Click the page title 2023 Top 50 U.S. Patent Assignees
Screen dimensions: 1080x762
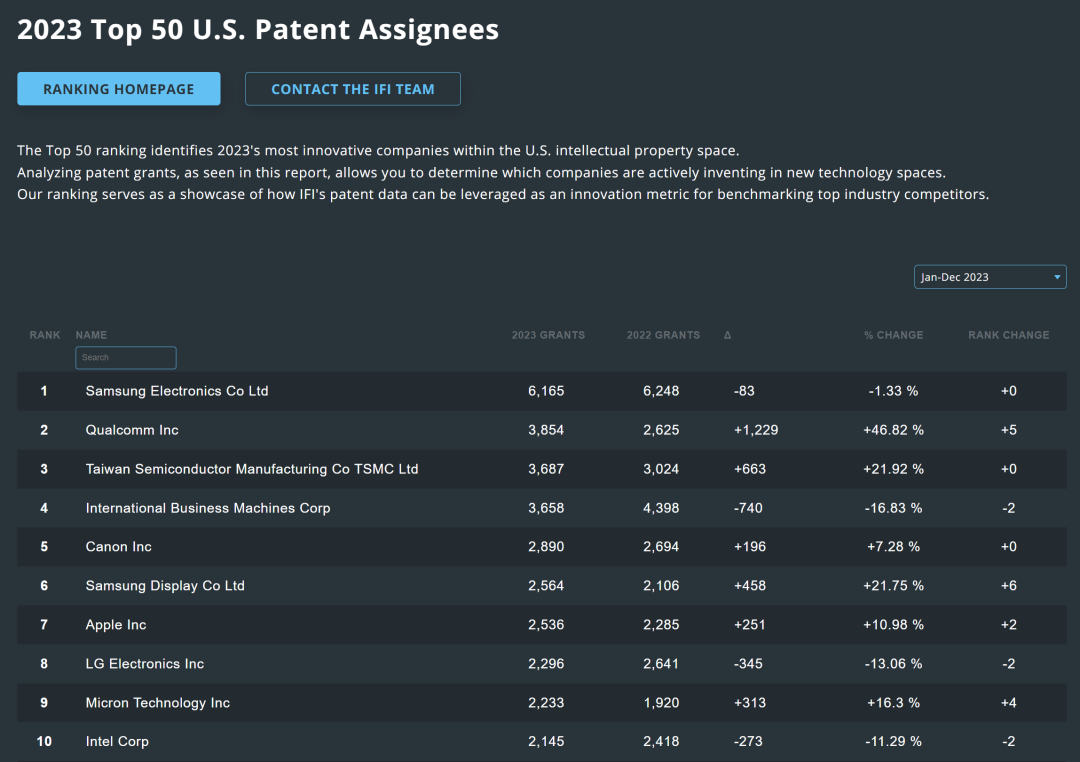click(x=258, y=30)
